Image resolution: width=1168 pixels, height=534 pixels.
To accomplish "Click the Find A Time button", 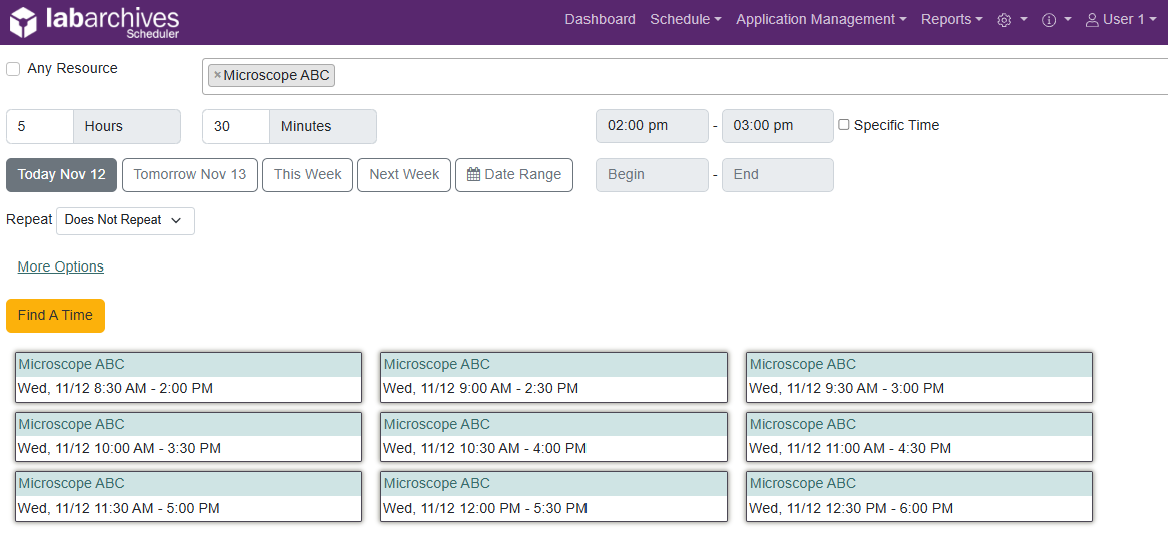I will (x=55, y=315).
